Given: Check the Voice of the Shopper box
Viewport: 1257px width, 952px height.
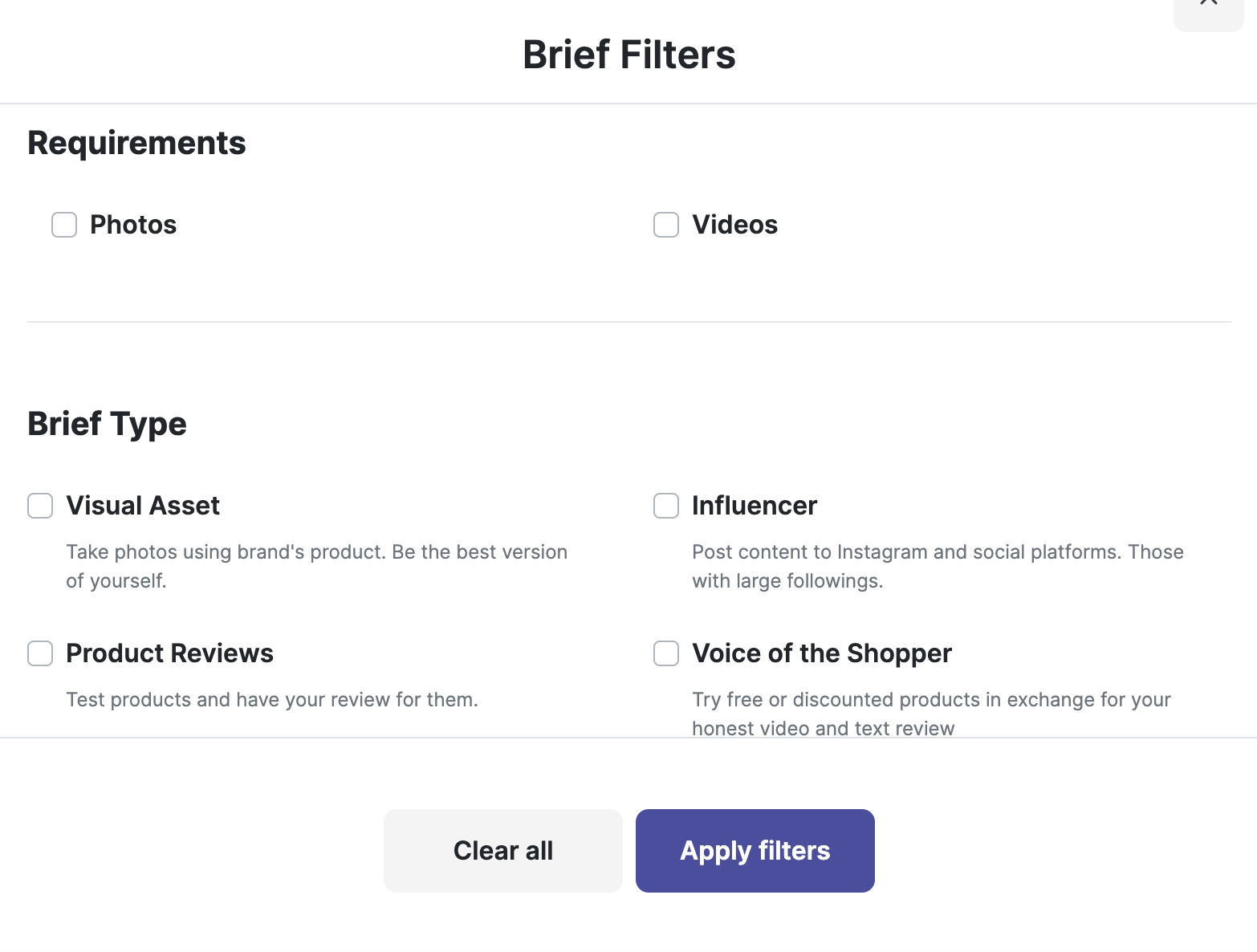Looking at the screenshot, I should 666,653.
